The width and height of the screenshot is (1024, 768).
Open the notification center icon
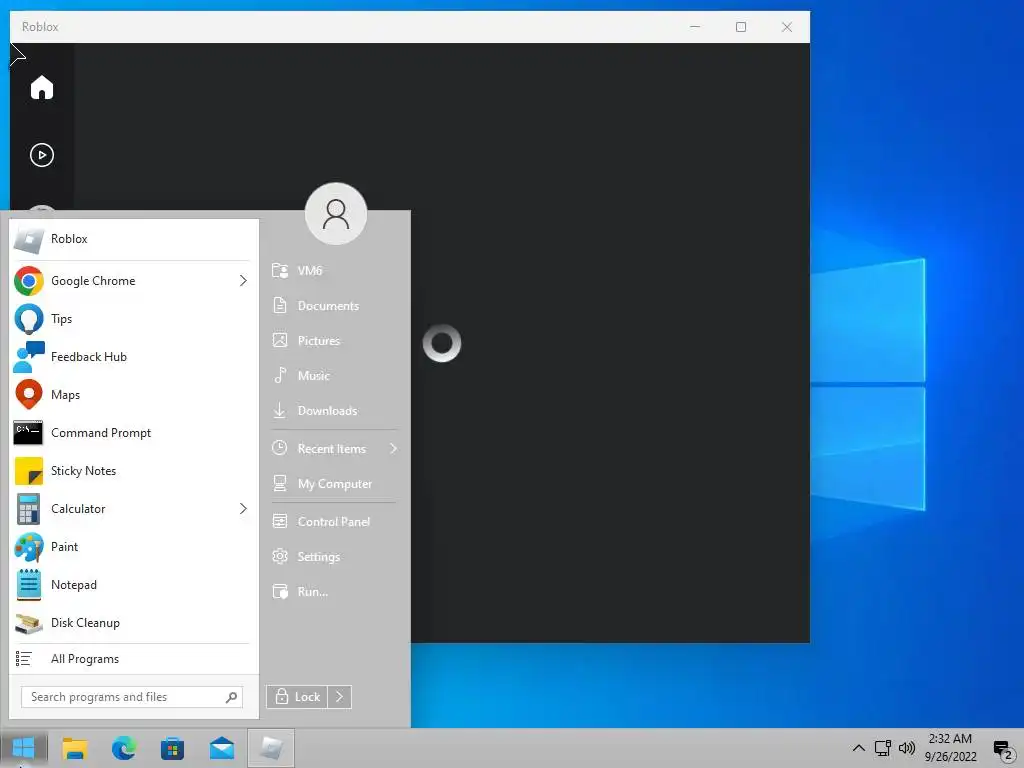pos(1002,749)
